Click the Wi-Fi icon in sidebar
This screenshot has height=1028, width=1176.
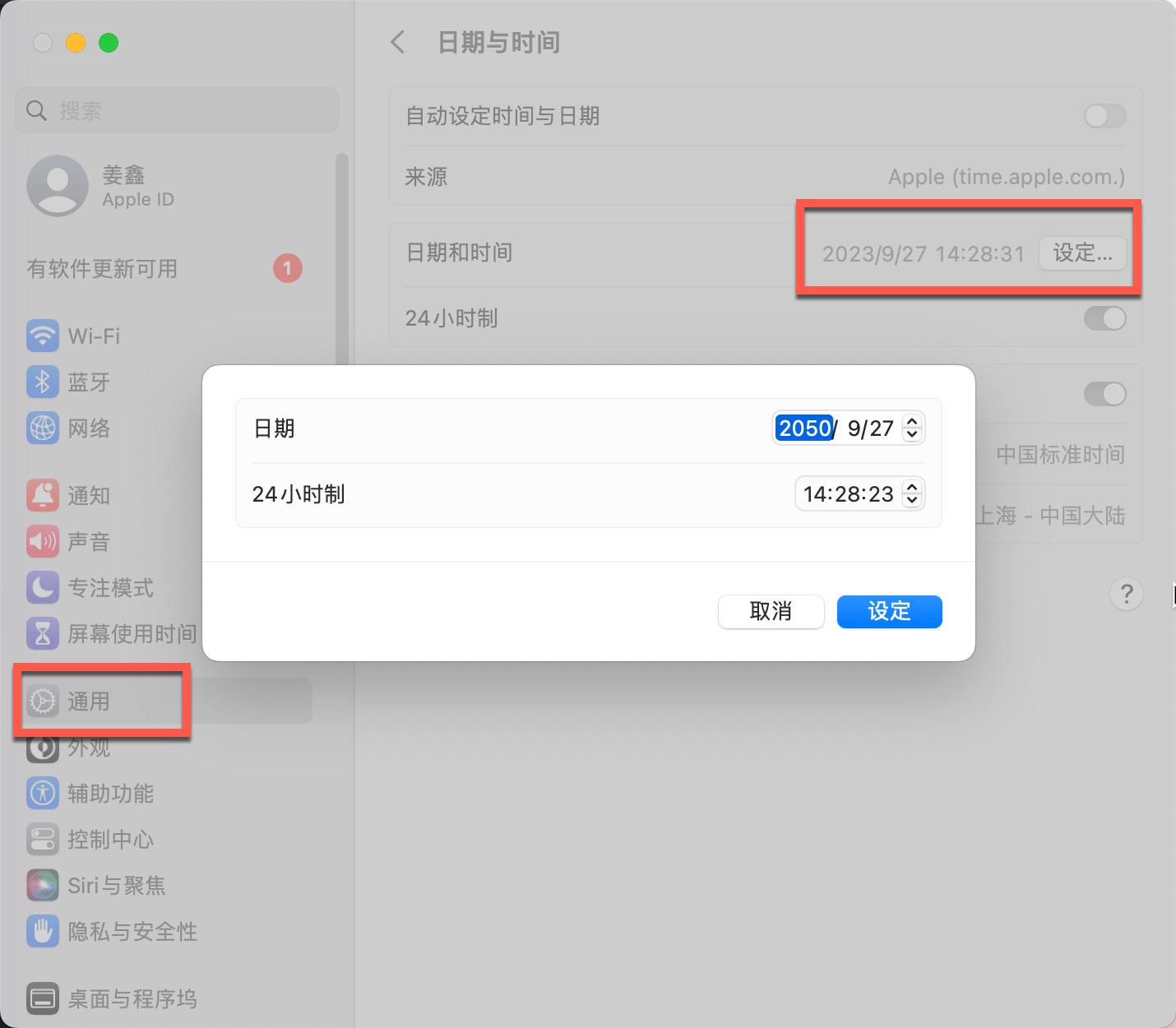(x=43, y=336)
